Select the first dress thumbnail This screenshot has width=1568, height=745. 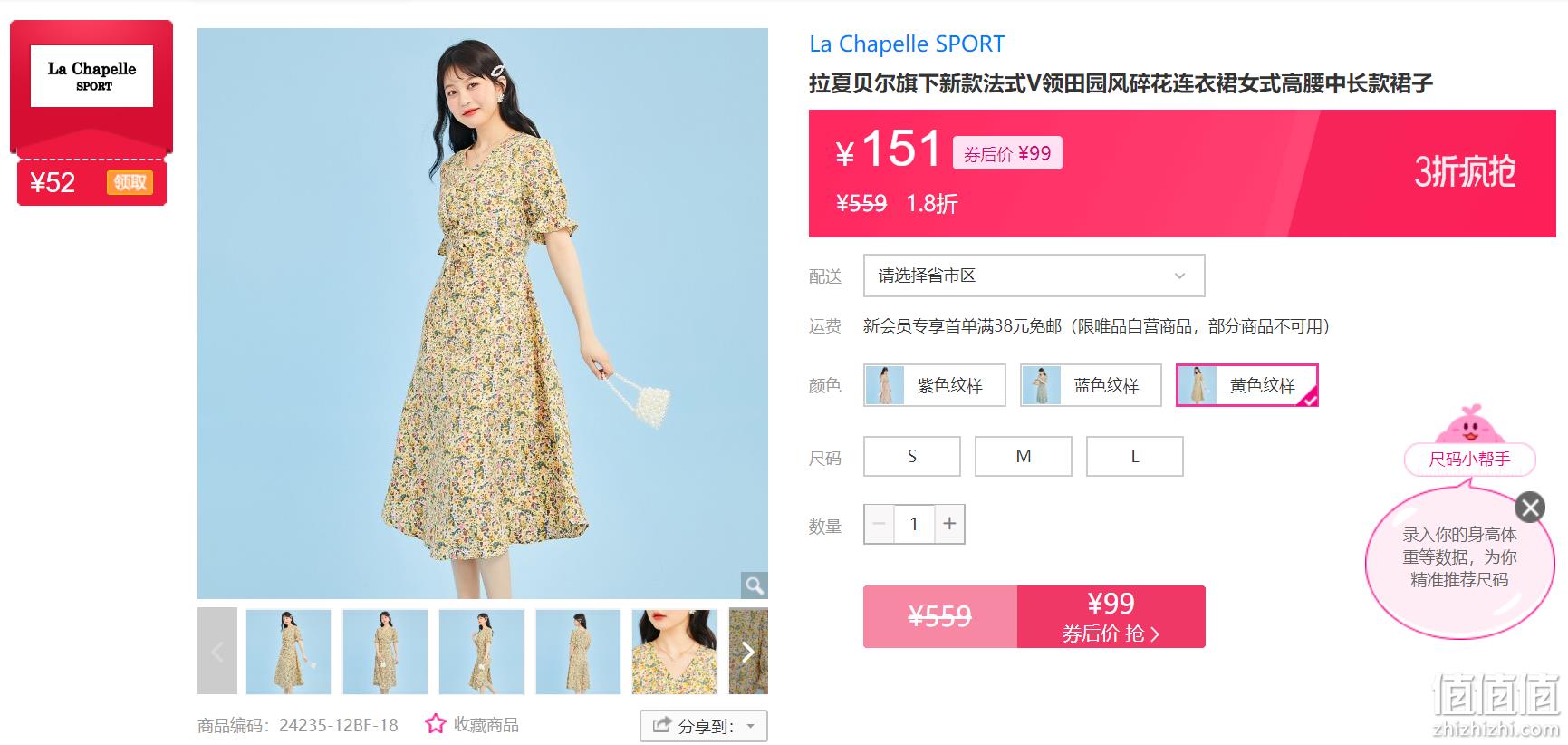point(289,652)
